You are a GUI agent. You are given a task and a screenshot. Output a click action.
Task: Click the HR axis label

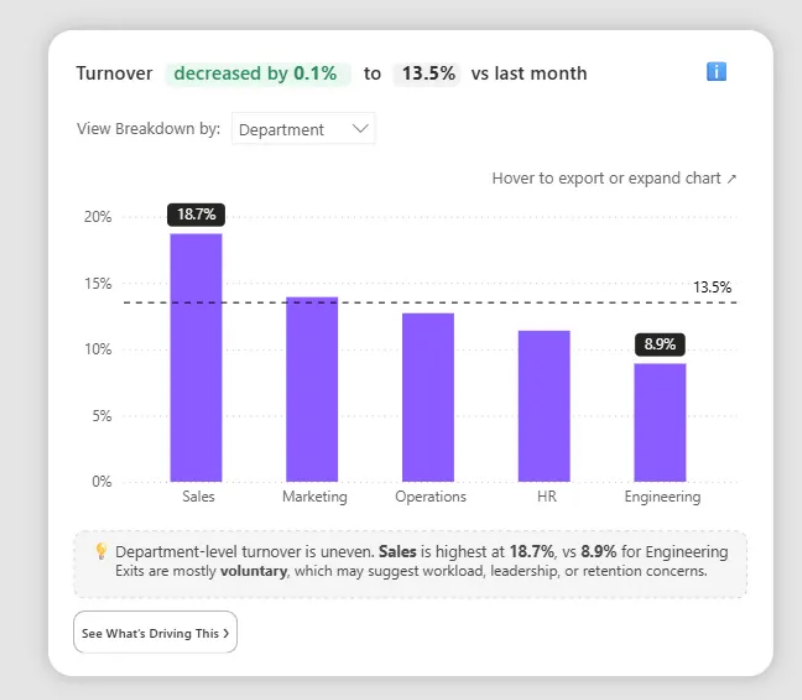[x=547, y=496]
